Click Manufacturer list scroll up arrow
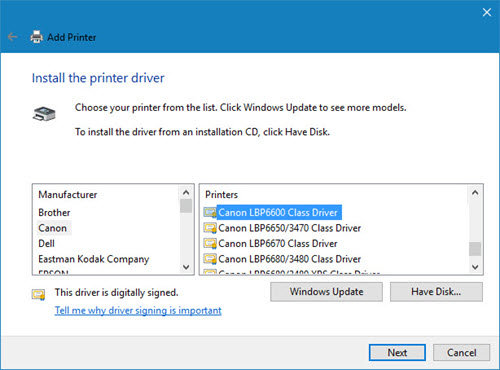Image resolution: width=500 pixels, height=370 pixels. pos(186,193)
